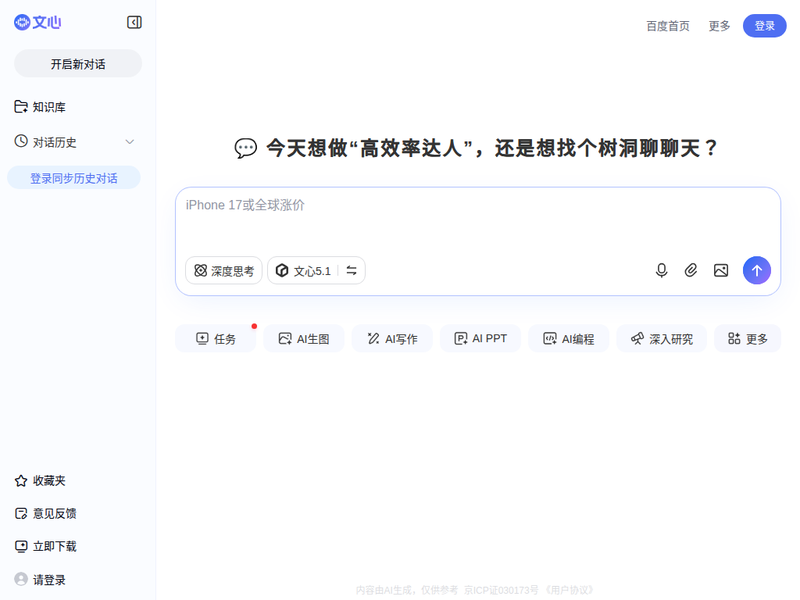Click the 更多 grid icon

[734, 338]
